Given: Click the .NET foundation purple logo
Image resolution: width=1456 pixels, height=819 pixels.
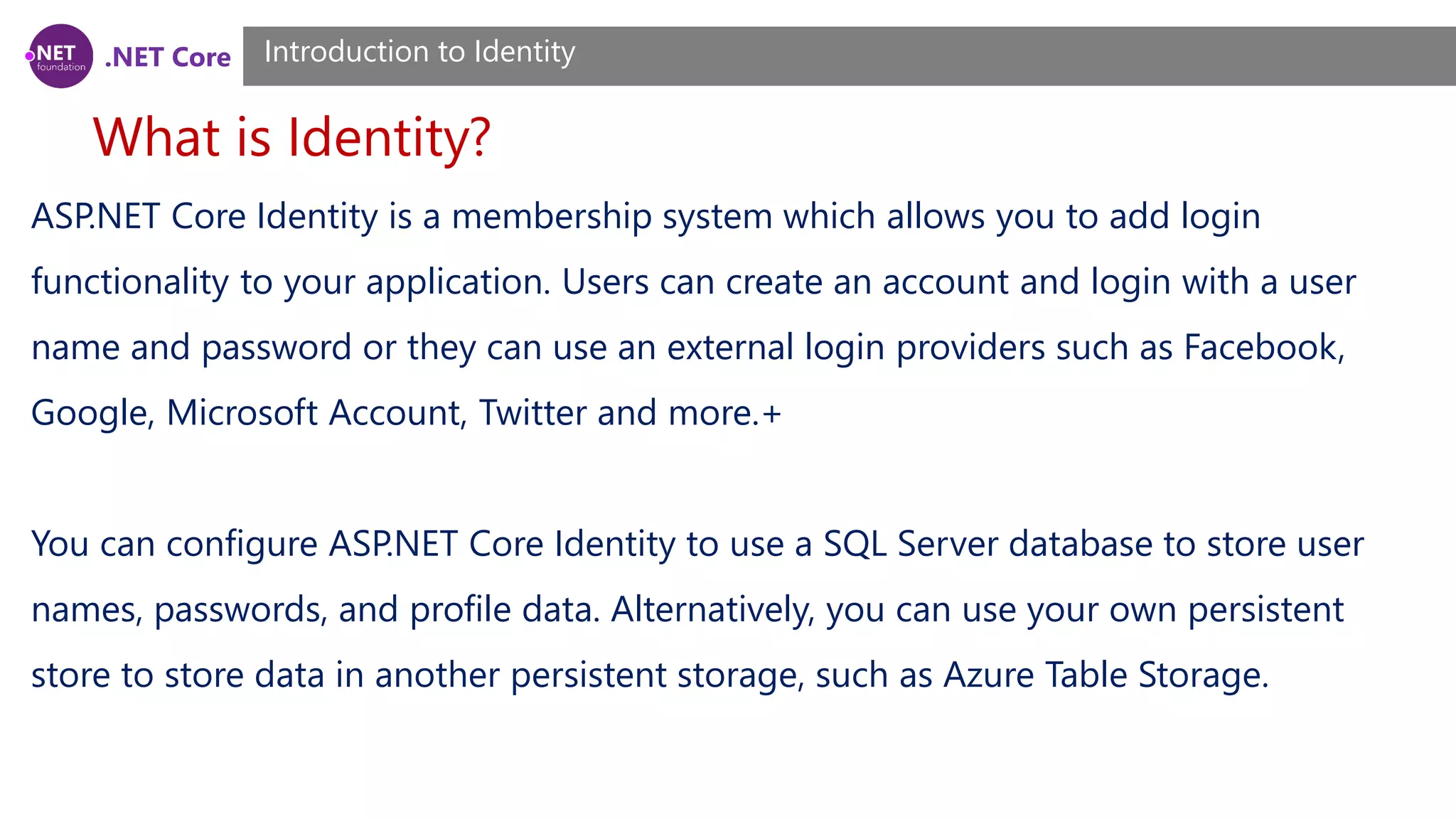Looking at the screenshot, I should click(60, 56).
